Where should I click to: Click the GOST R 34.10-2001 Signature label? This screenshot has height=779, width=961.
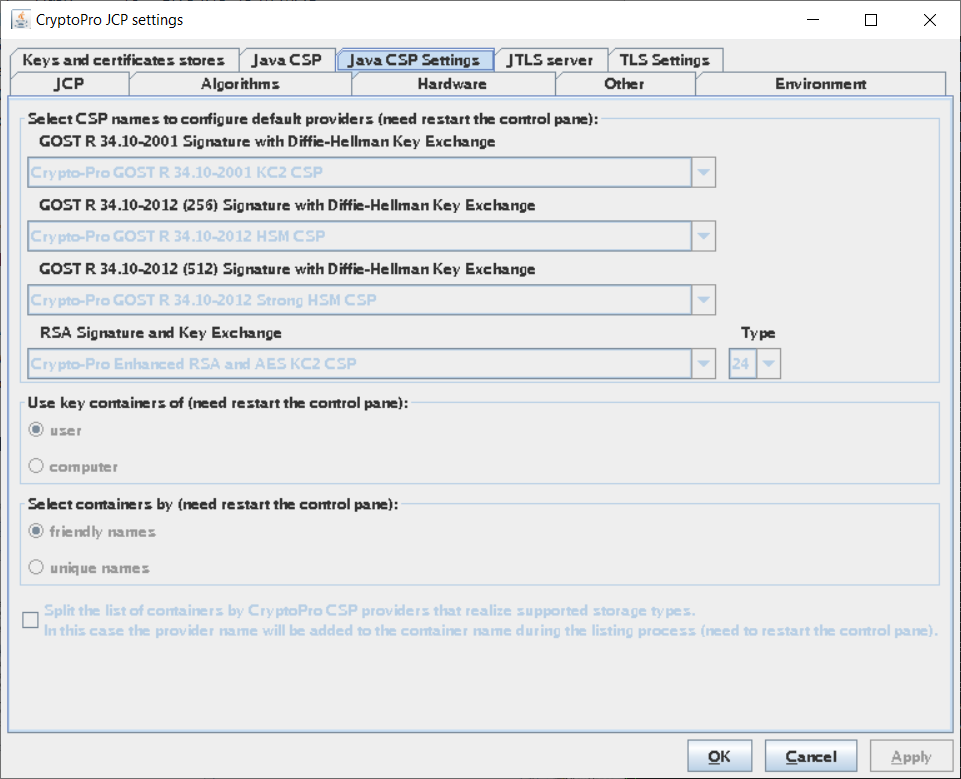267,142
